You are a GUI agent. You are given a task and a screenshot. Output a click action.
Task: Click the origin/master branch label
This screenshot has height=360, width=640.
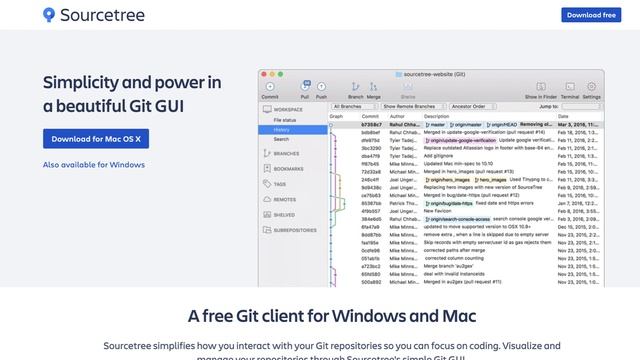465,124
